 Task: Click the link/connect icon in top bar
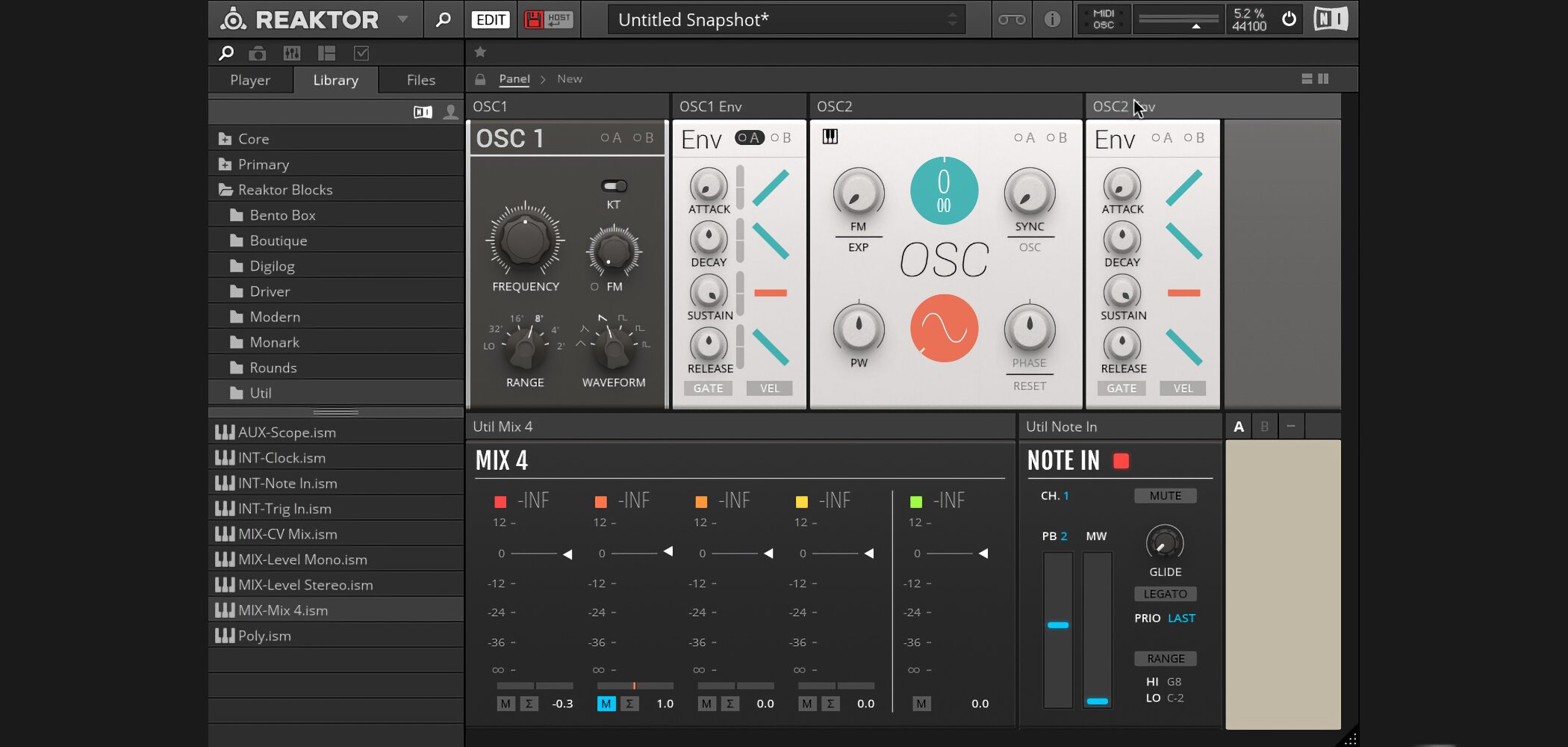(1012, 19)
